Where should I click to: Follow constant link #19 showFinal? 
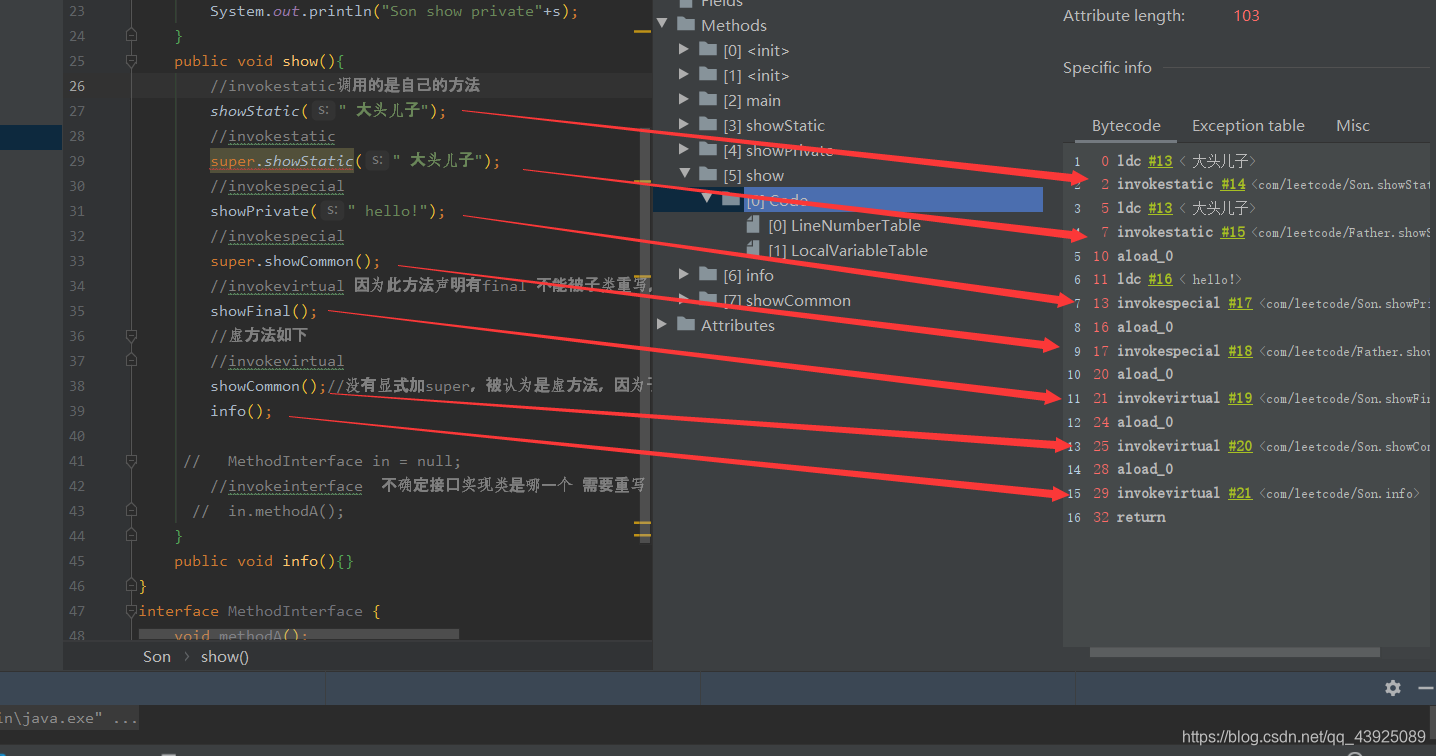(1239, 398)
